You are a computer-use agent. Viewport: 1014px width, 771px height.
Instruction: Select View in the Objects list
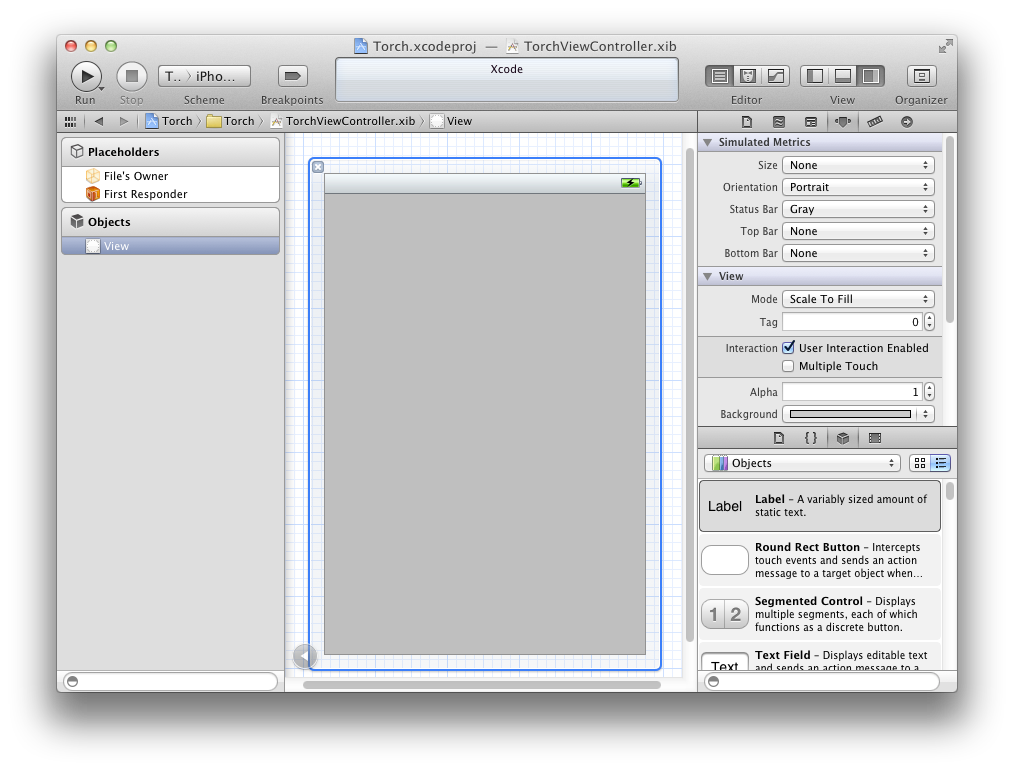click(113, 245)
